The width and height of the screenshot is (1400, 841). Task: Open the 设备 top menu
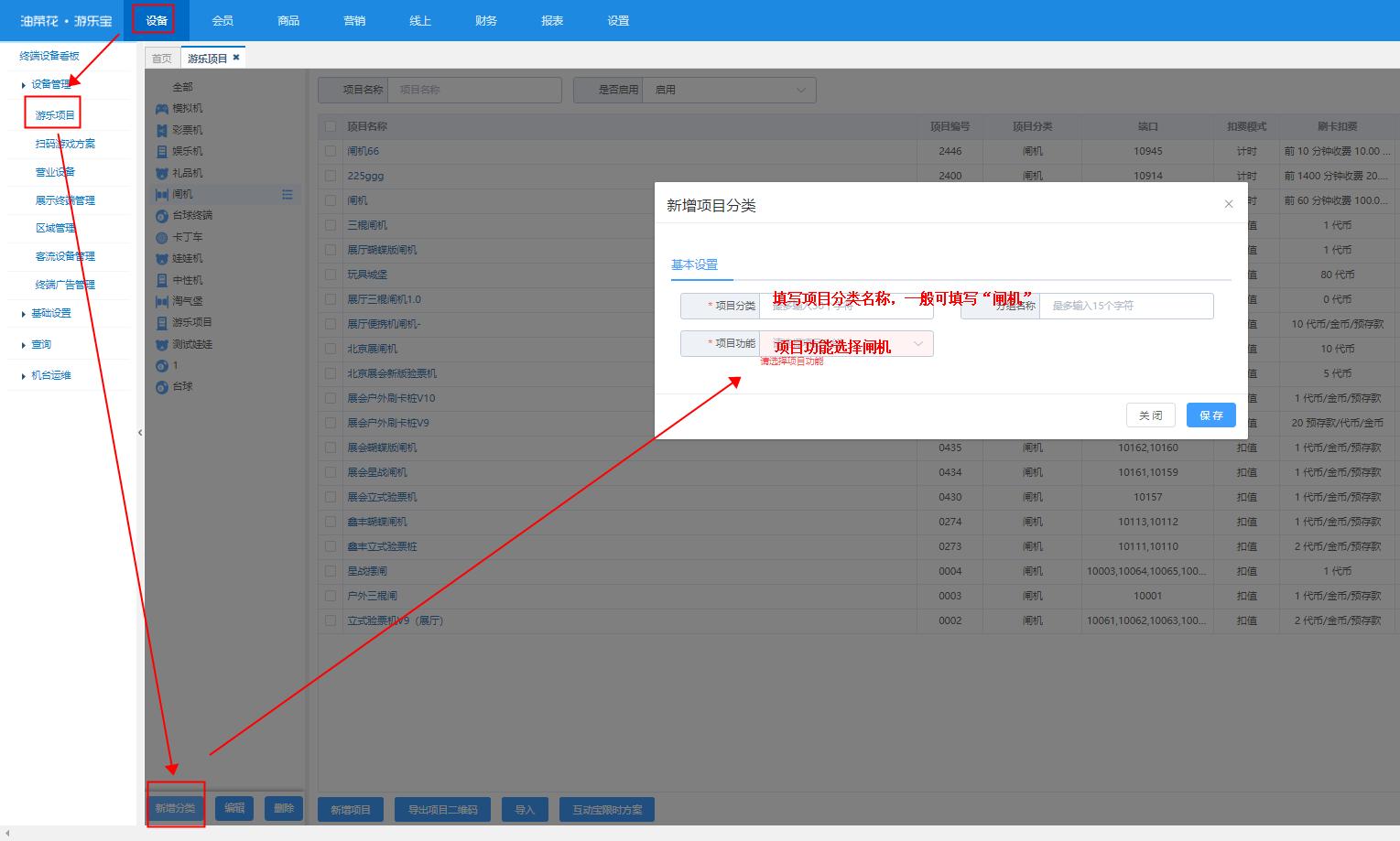[157, 20]
